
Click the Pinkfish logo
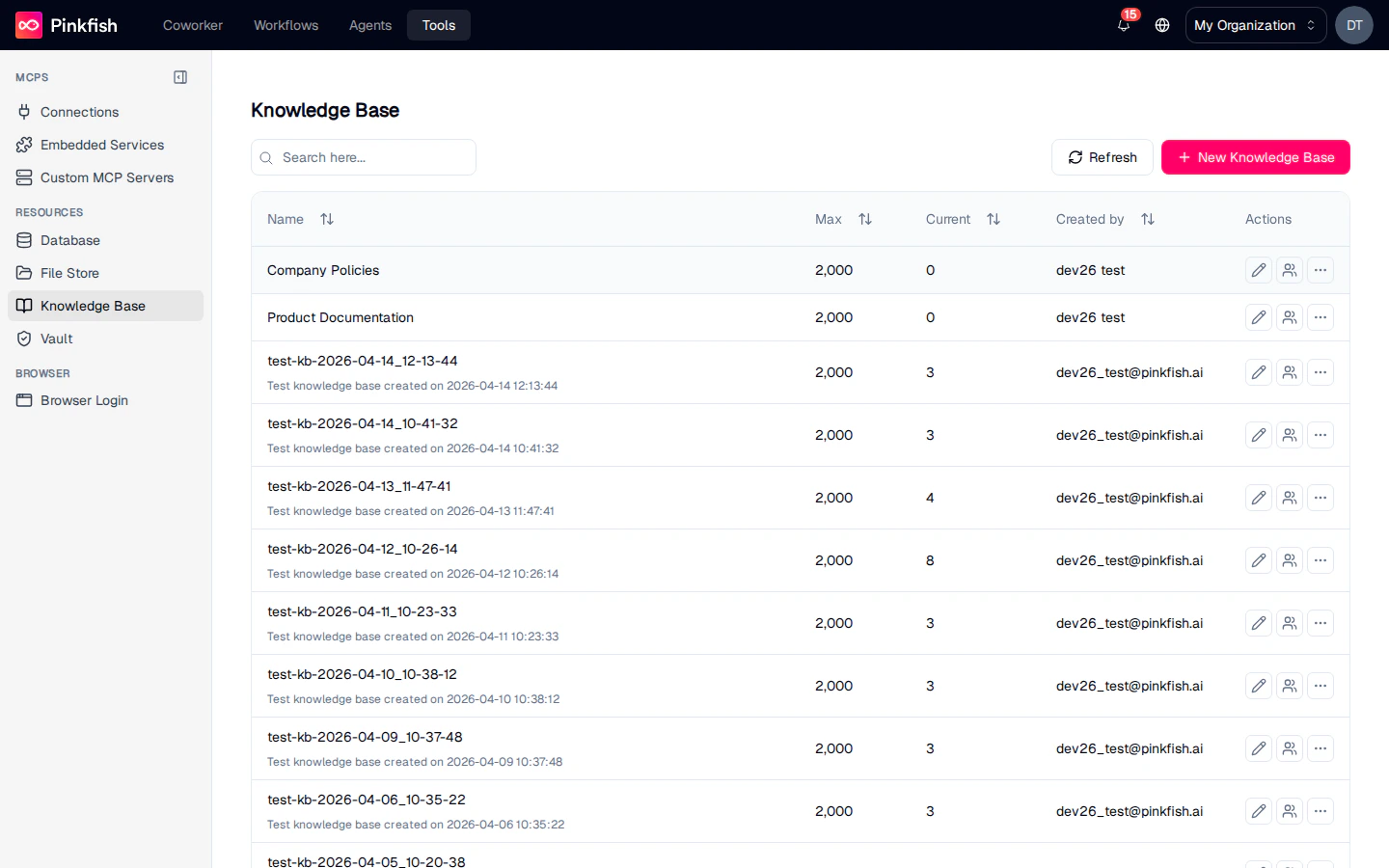point(66,25)
